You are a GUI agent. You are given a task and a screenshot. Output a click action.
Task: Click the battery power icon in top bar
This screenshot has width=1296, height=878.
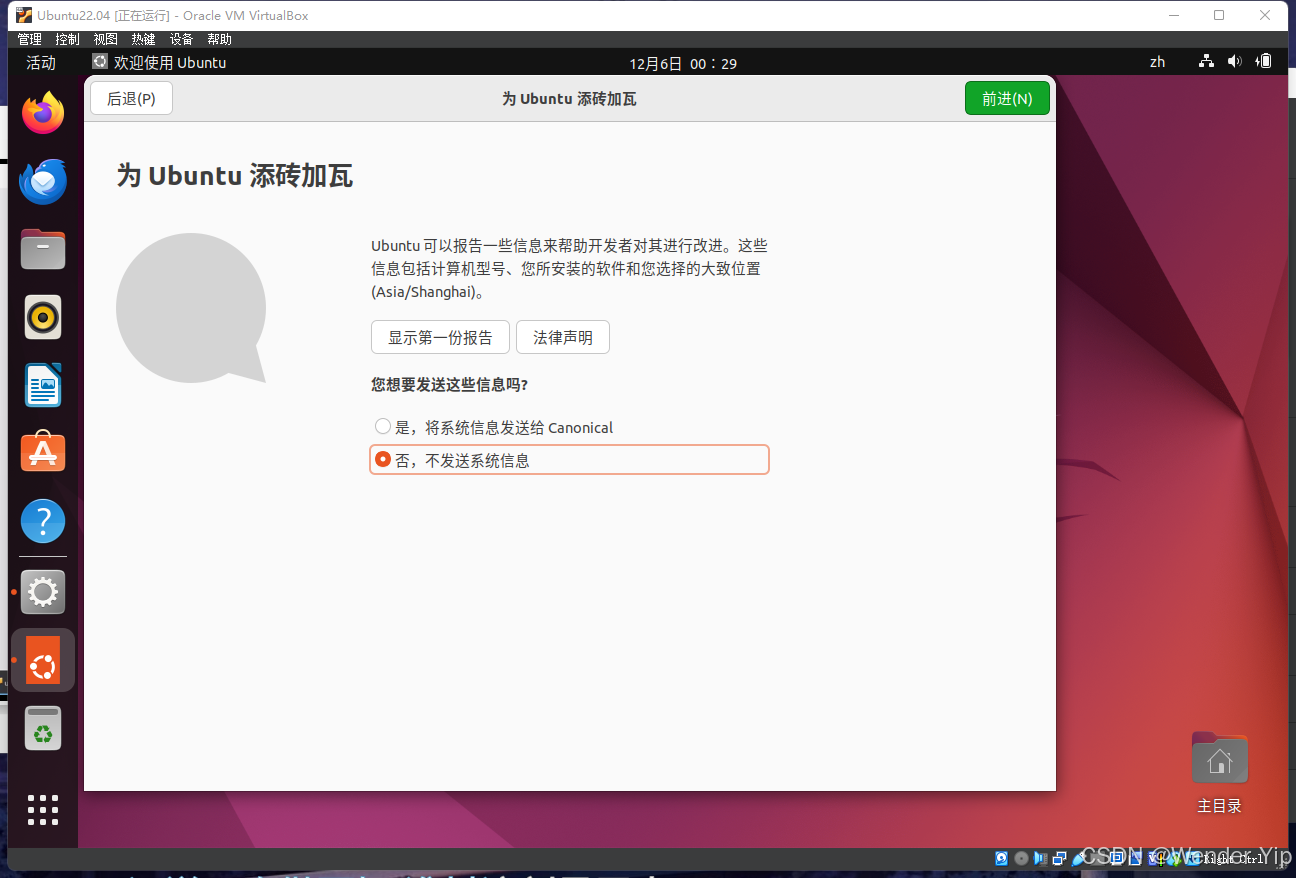click(1264, 62)
